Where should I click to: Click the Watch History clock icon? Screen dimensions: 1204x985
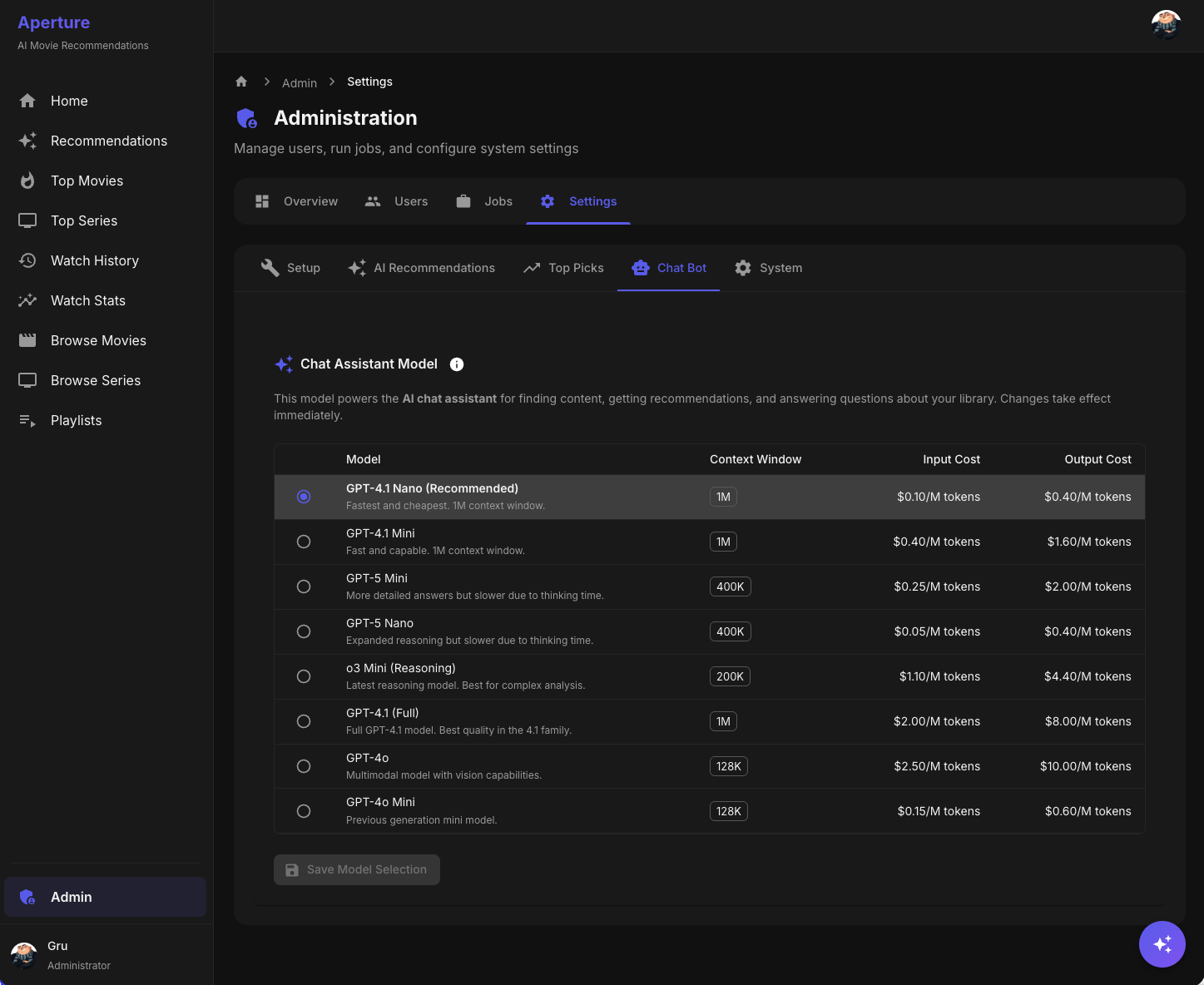click(27, 260)
